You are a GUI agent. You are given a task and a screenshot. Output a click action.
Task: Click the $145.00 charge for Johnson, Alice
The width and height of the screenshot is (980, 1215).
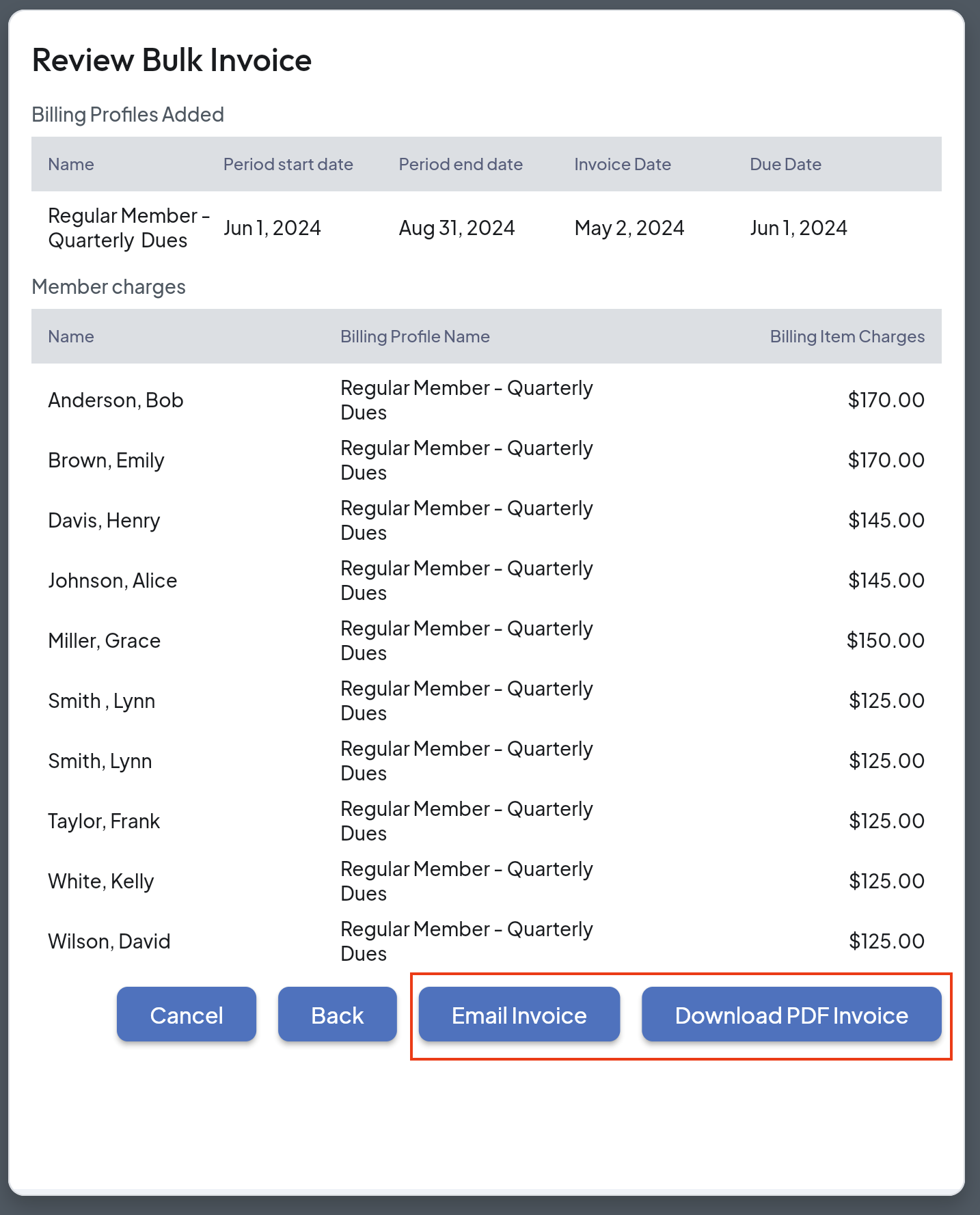coord(886,580)
